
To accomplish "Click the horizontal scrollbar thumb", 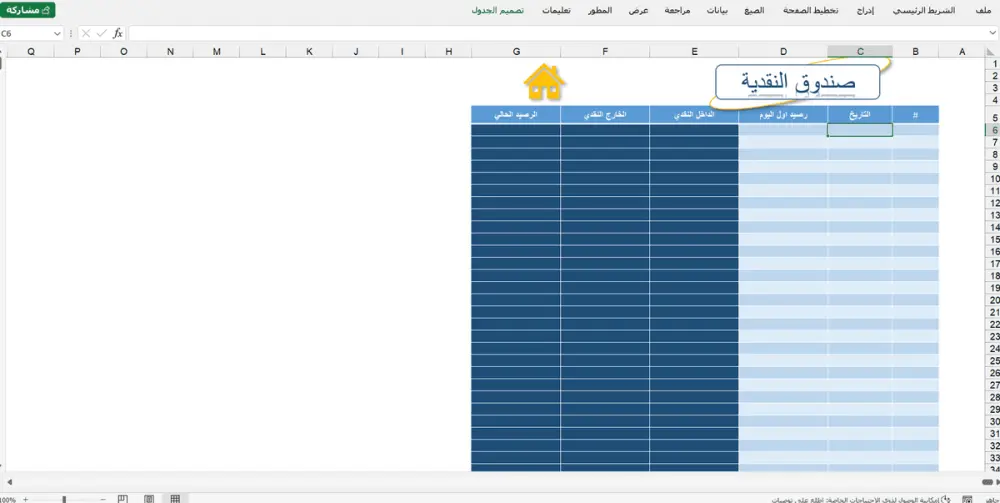I will (989, 482).
